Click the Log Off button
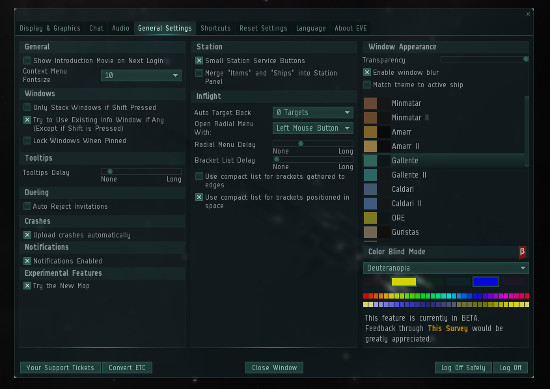Viewport: 550px width, 389px height. point(510,368)
